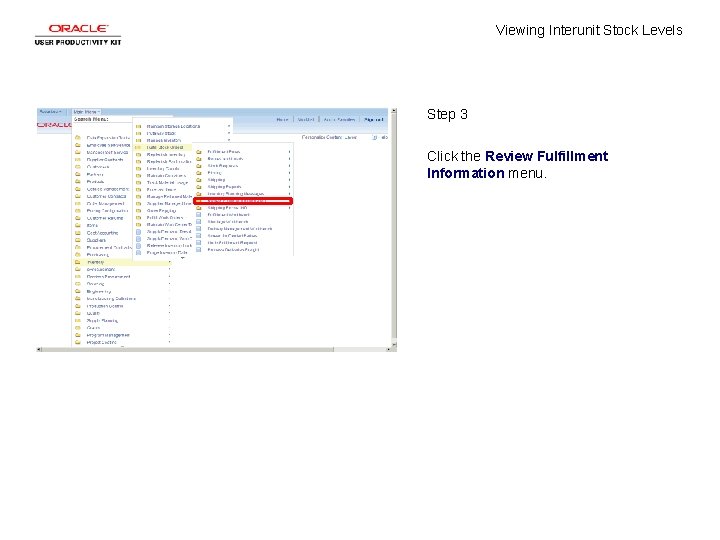Click Shortage Workbench page icon
Viewport: 720px width, 540px height.
pos(199,221)
